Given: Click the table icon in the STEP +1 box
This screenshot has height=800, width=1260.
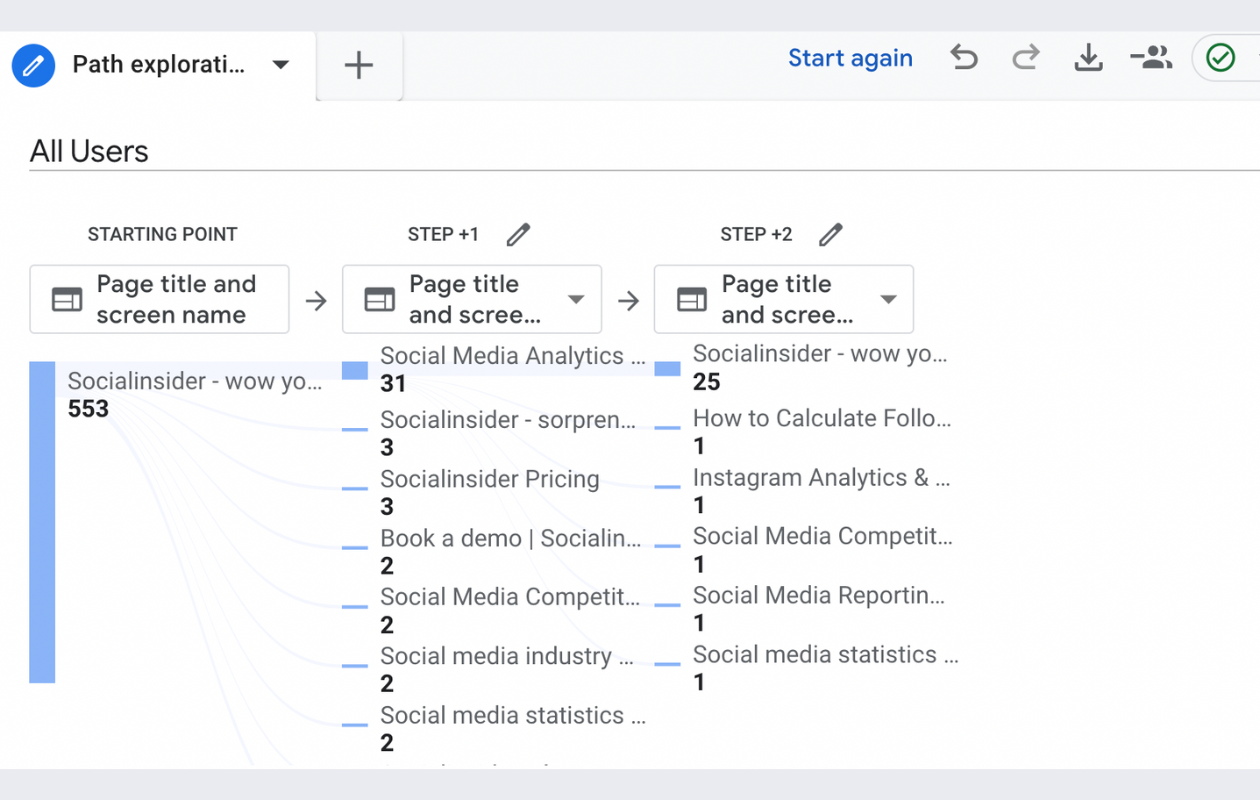Looking at the screenshot, I should point(380,299).
